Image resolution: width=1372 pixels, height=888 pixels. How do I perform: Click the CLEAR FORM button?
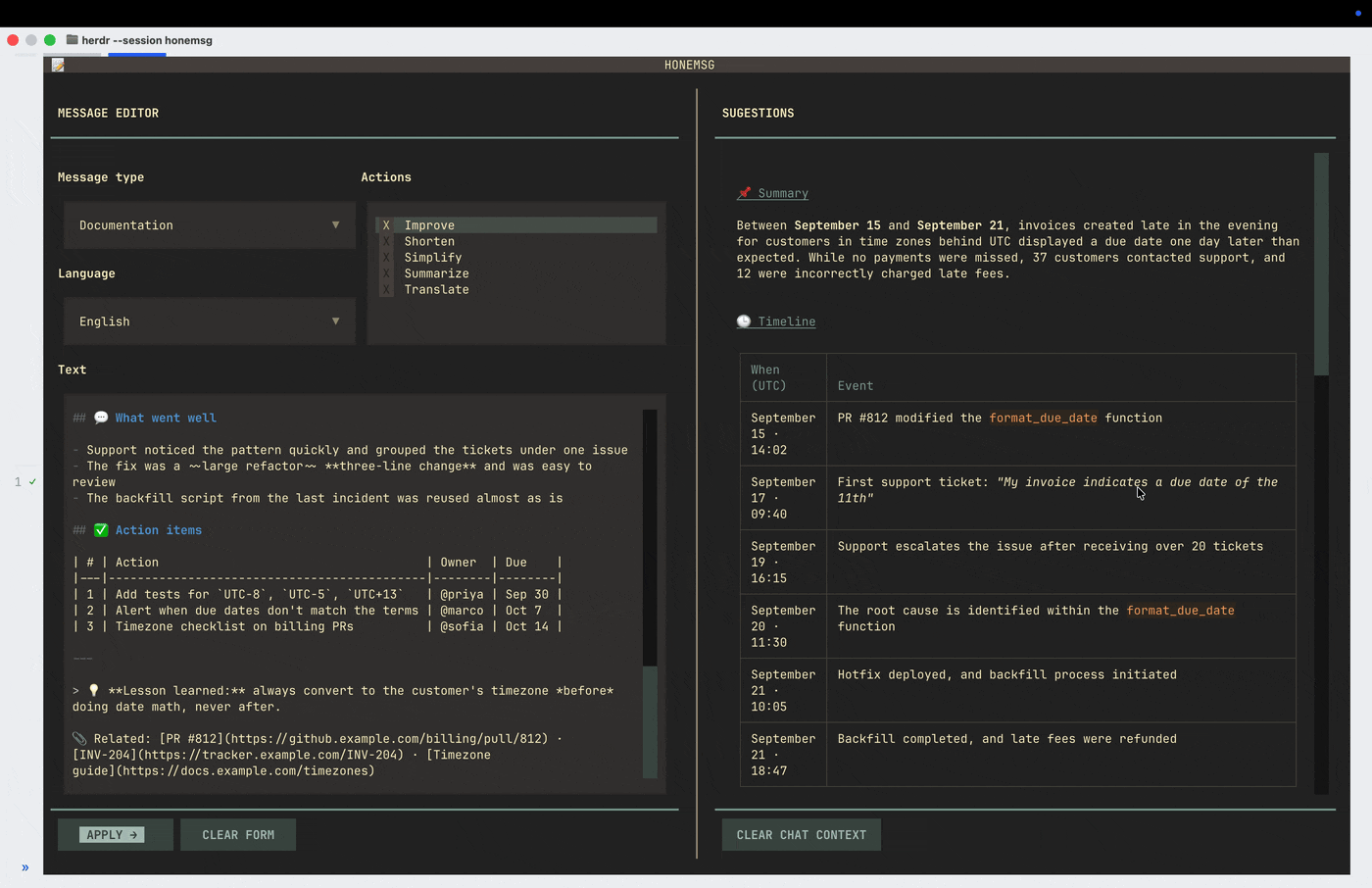[238, 835]
